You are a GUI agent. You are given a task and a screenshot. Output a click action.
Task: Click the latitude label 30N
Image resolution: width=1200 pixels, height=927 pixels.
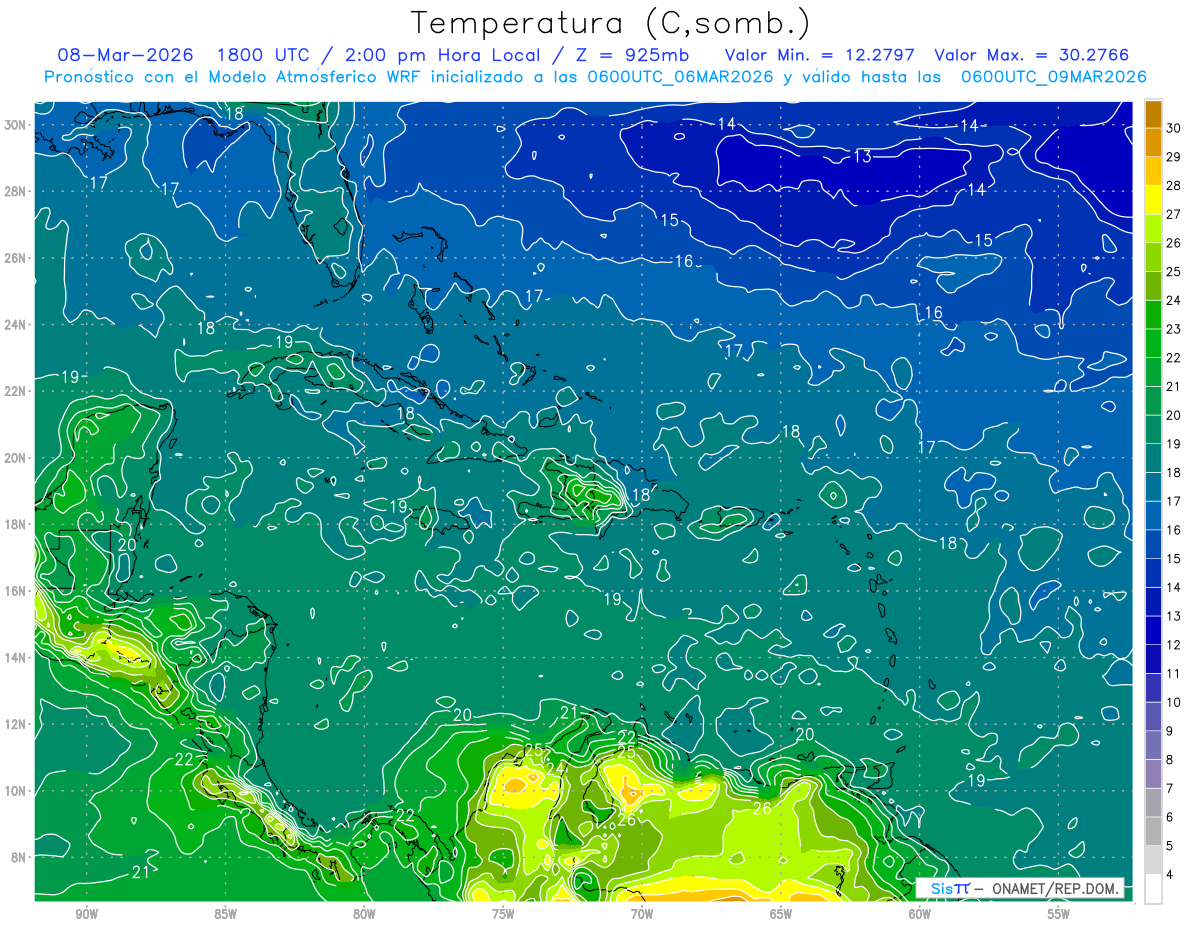tap(16, 124)
